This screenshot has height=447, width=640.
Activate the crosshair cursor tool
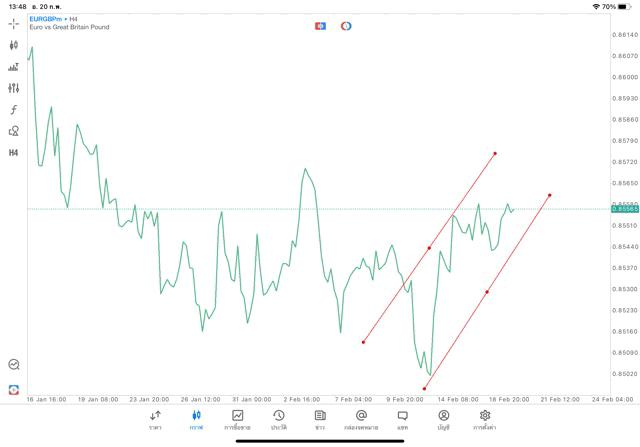pyautogui.click(x=14, y=23)
